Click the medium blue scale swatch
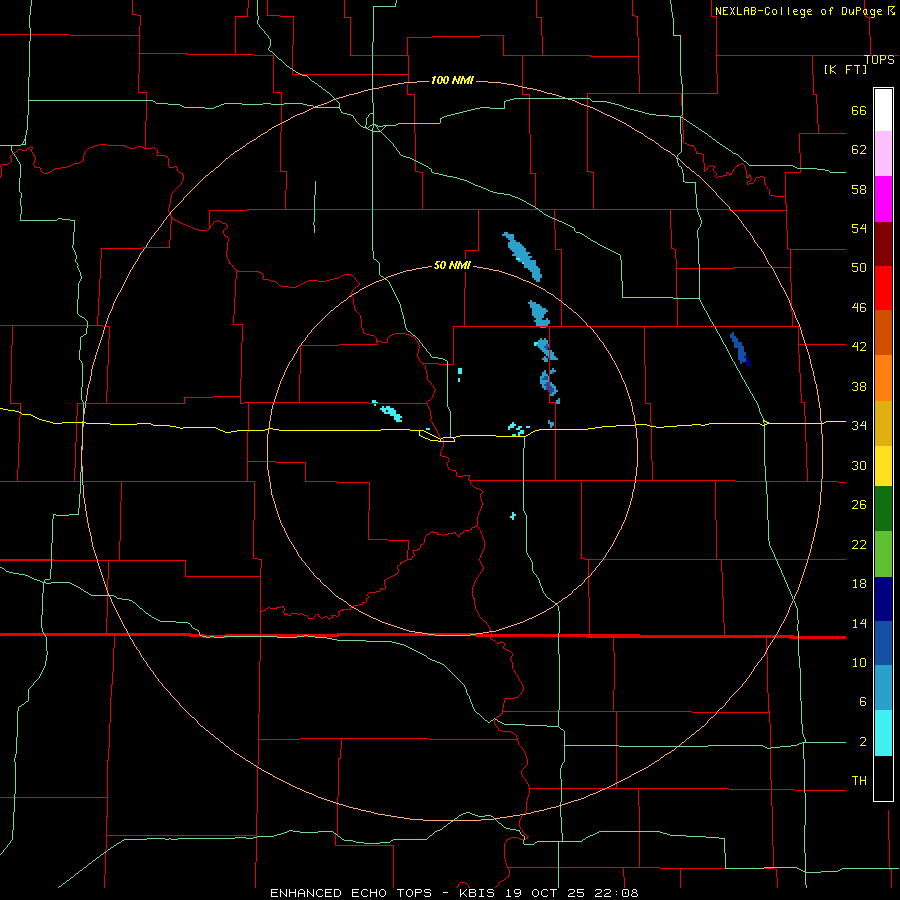The height and width of the screenshot is (900, 900). point(883,643)
